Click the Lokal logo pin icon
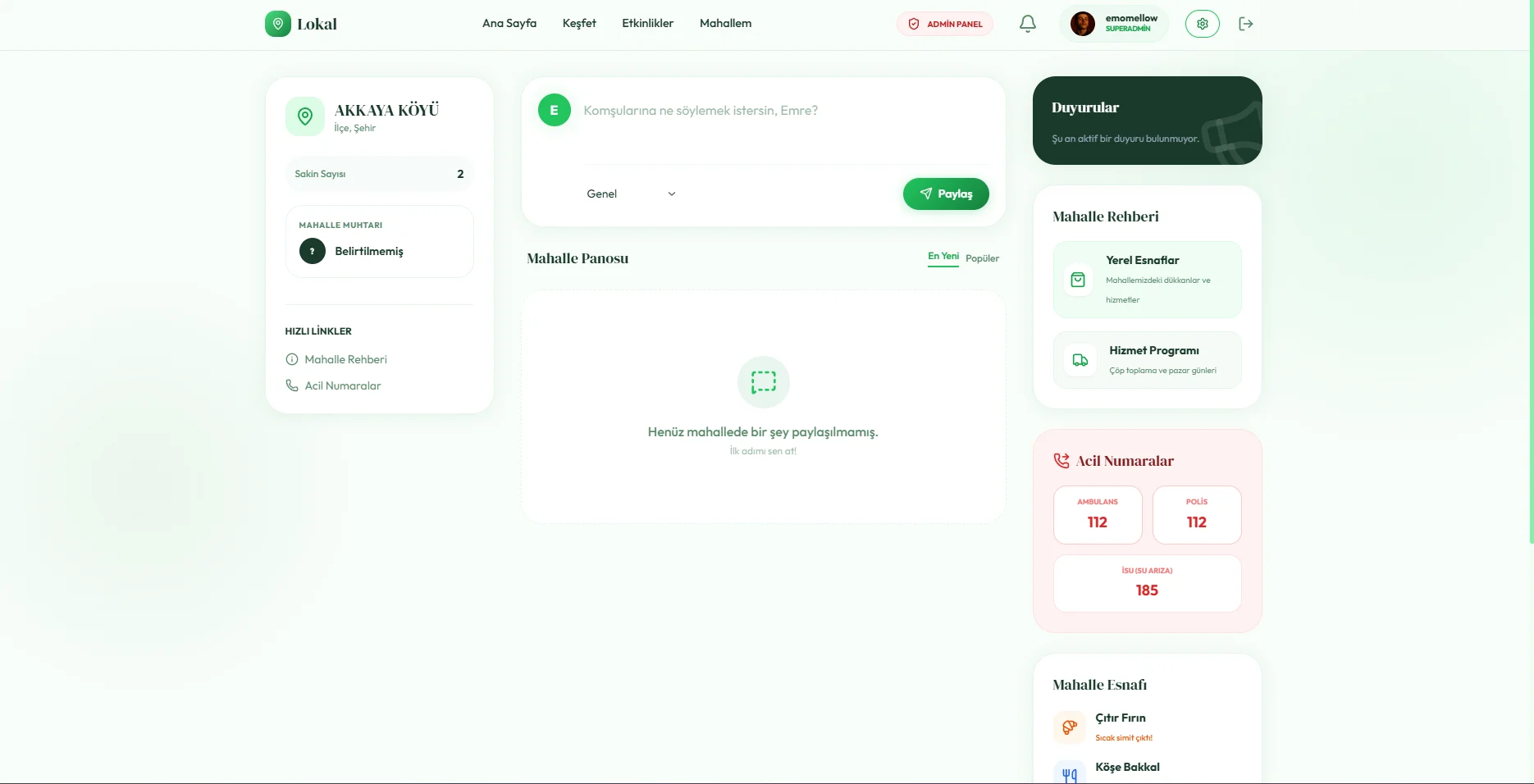 click(x=278, y=24)
